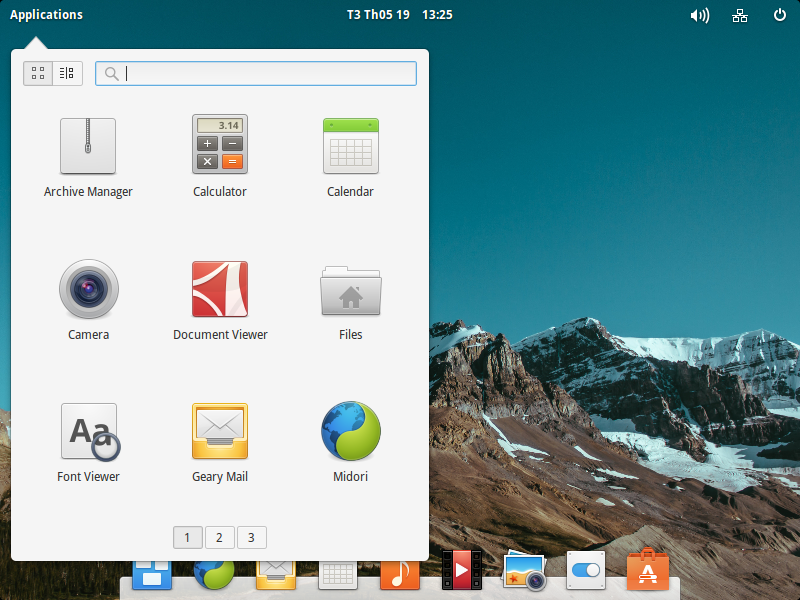
Task: Open the Photos app in the dock
Action: (x=524, y=570)
